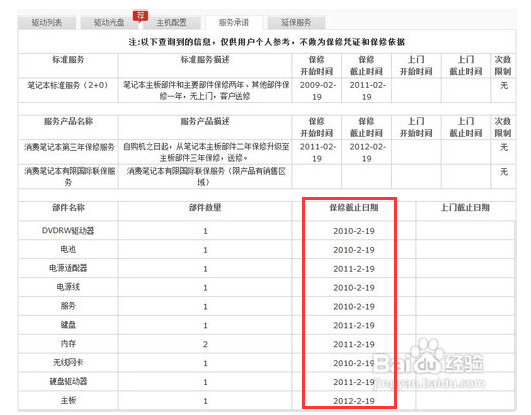Select date 2011-2-19 in the 键盘 row
The height and width of the screenshot is (415, 531).
354,326
